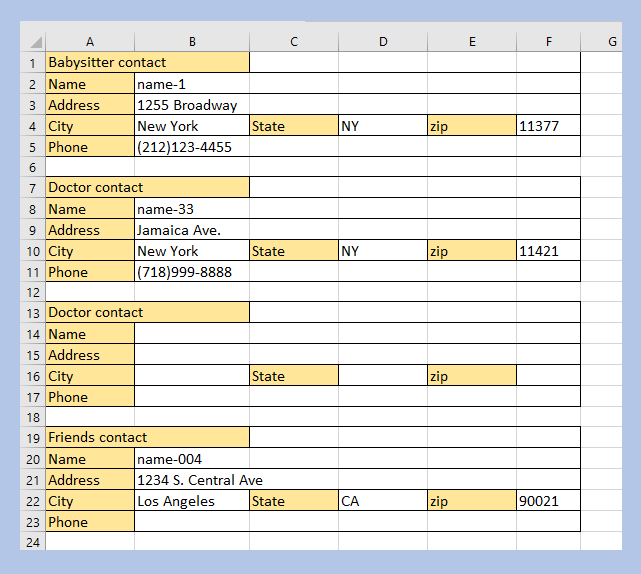Select column B header
Image resolution: width=641 pixels, height=574 pixels.
192,42
